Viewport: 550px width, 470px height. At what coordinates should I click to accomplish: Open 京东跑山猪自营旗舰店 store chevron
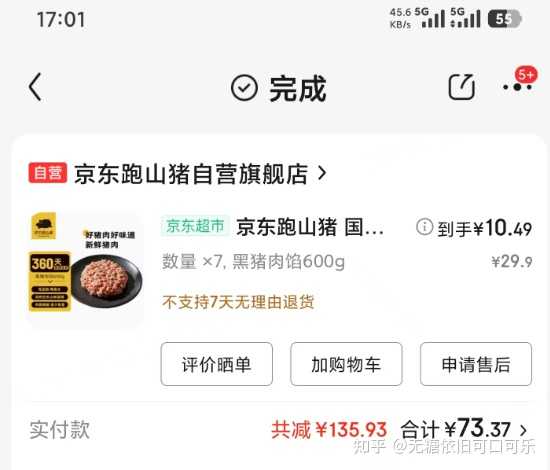coord(322,173)
